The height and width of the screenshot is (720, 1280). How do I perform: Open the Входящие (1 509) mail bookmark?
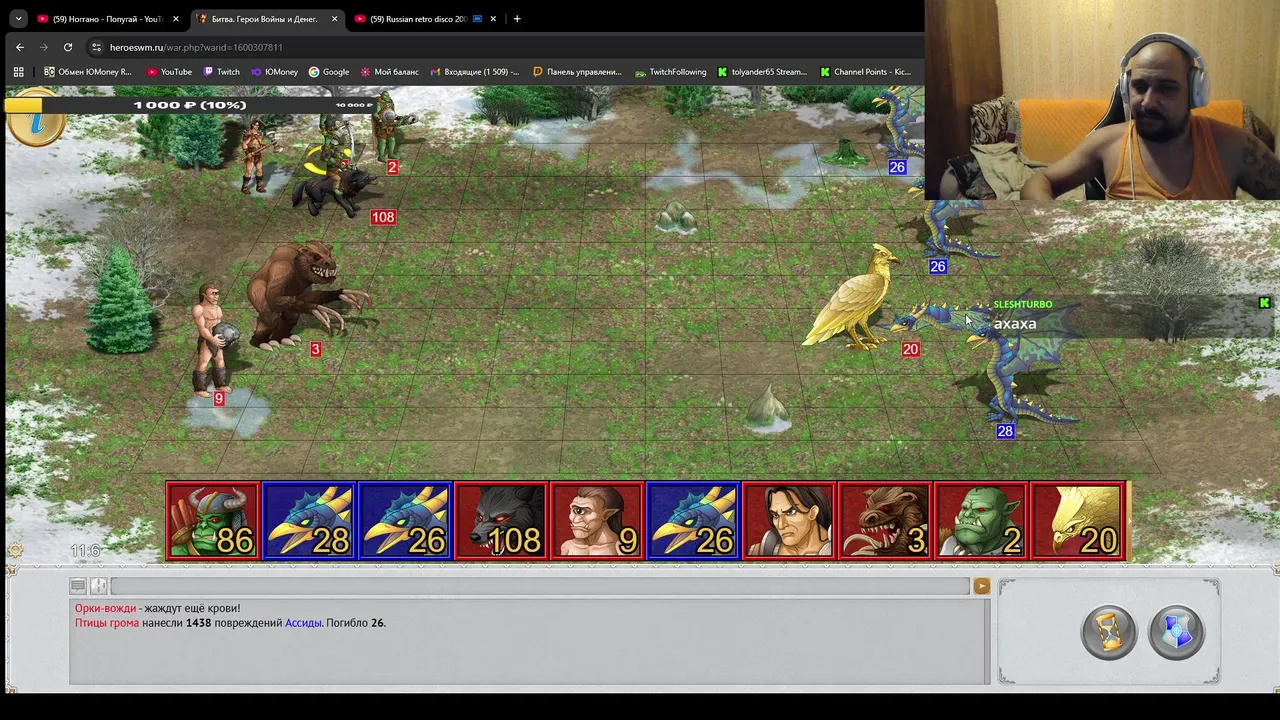pos(475,72)
